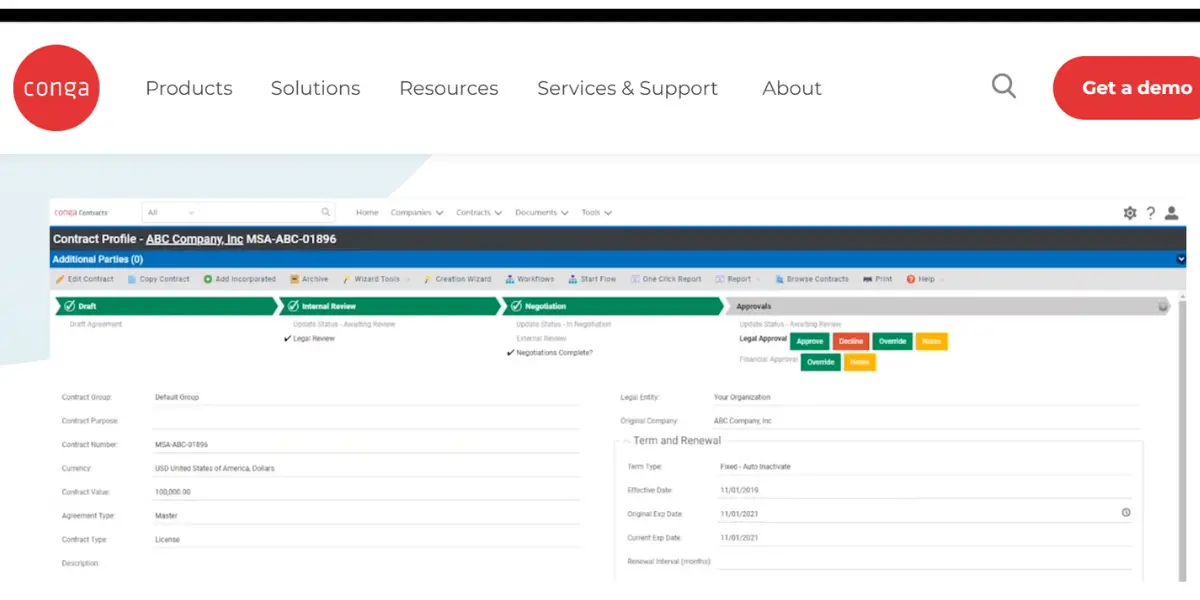
Task: Click Override for Financial Approval
Action: [820, 362]
